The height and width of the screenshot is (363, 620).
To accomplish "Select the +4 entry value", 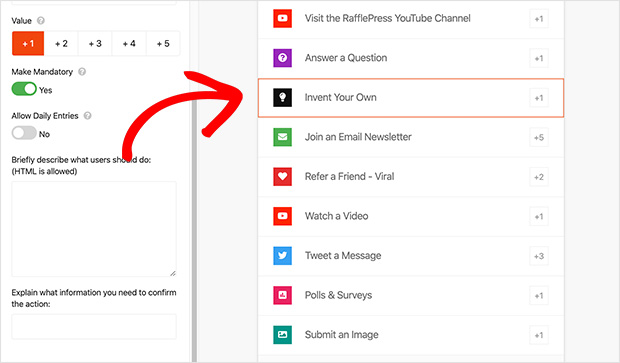I will coord(129,43).
